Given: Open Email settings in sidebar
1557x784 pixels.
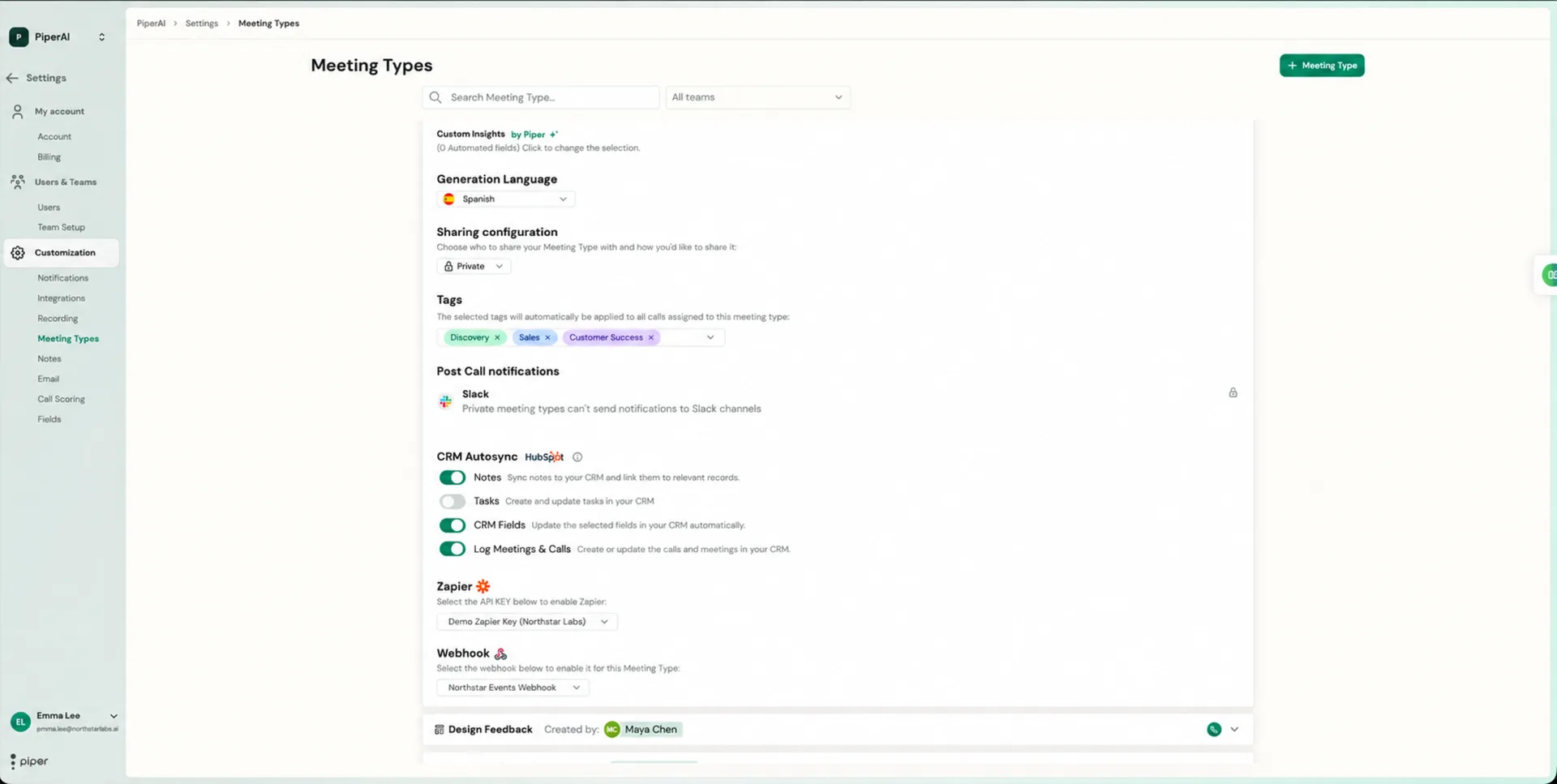Looking at the screenshot, I should (48, 379).
